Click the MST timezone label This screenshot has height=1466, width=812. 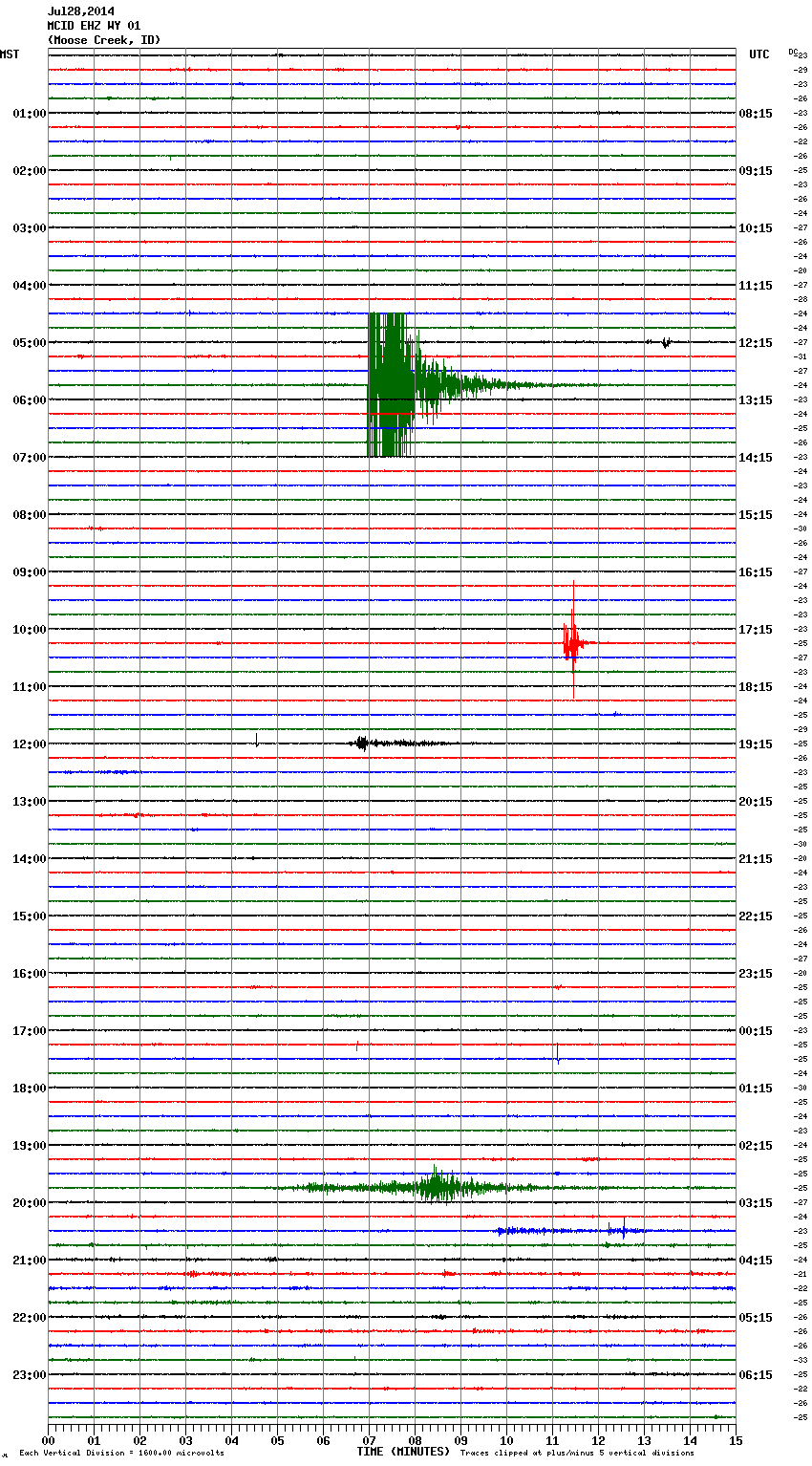tap(10, 54)
